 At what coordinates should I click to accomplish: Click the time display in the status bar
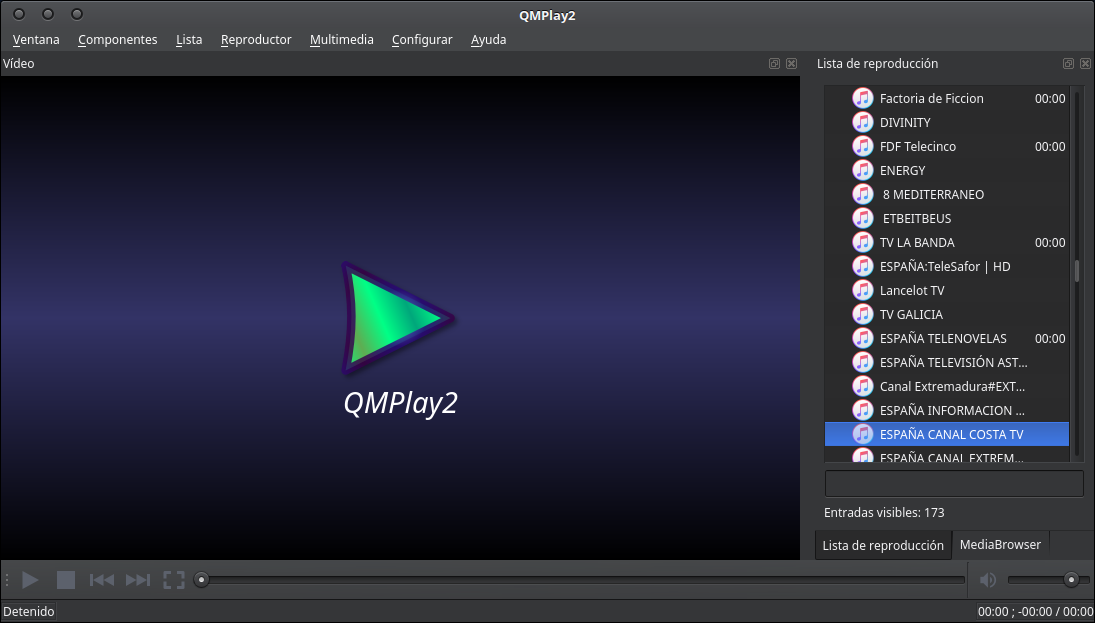tap(1034, 612)
